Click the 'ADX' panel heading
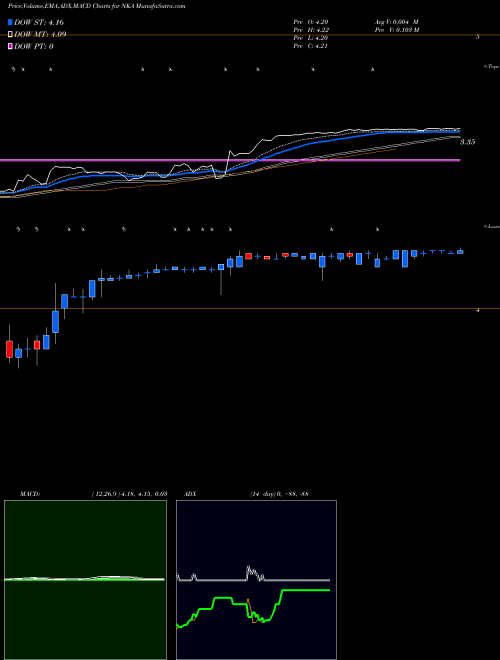 pyautogui.click(x=190, y=494)
